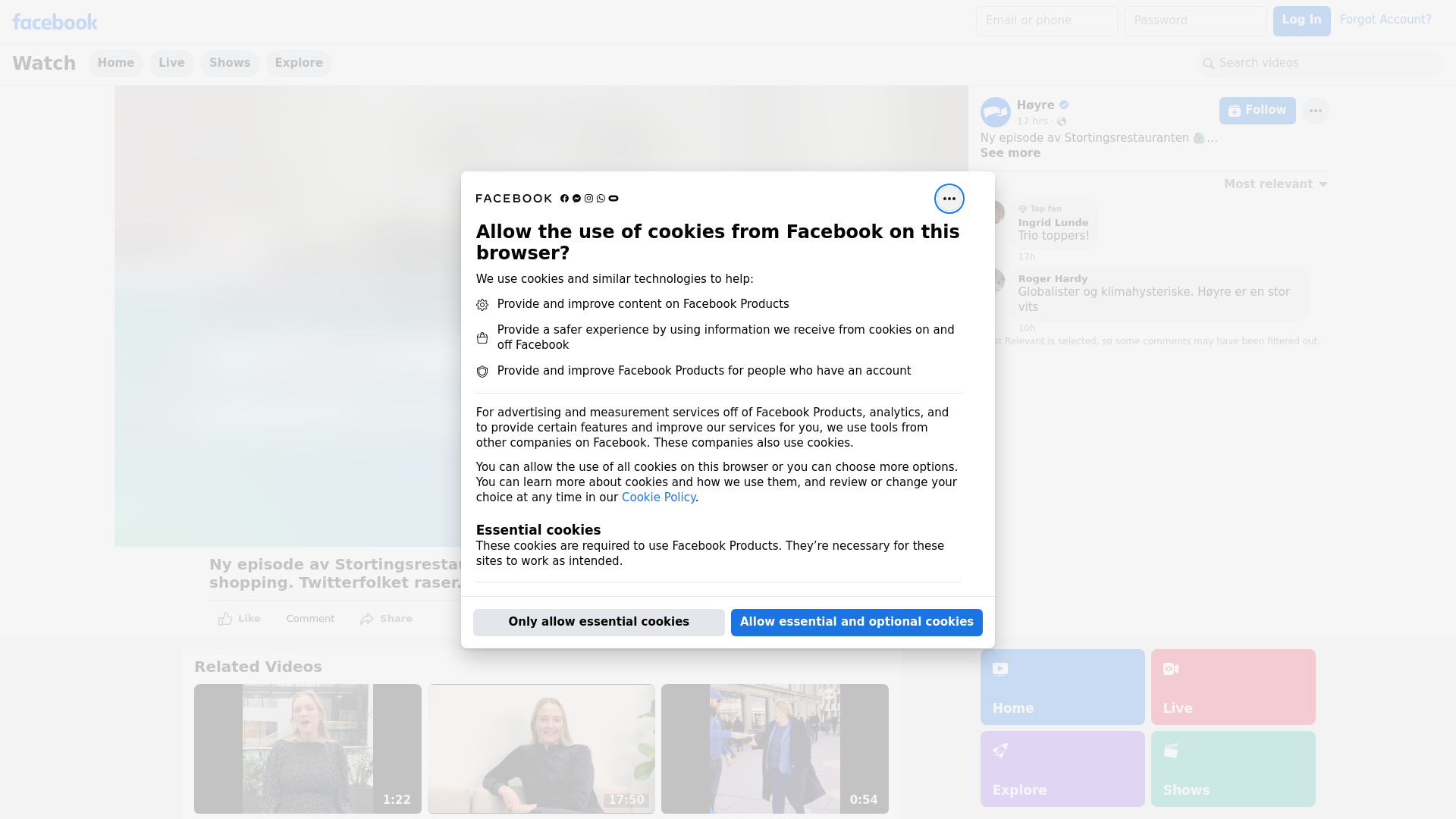Click commenter name Ingrid Lunde
The image size is (1456, 819).
[1053, 223]
